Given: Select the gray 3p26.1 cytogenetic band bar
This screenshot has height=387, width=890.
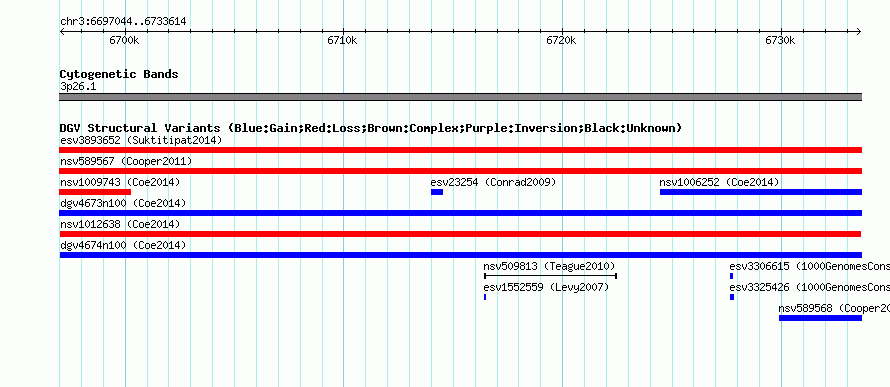Looking at the screenshot, I should pos(460,97).
